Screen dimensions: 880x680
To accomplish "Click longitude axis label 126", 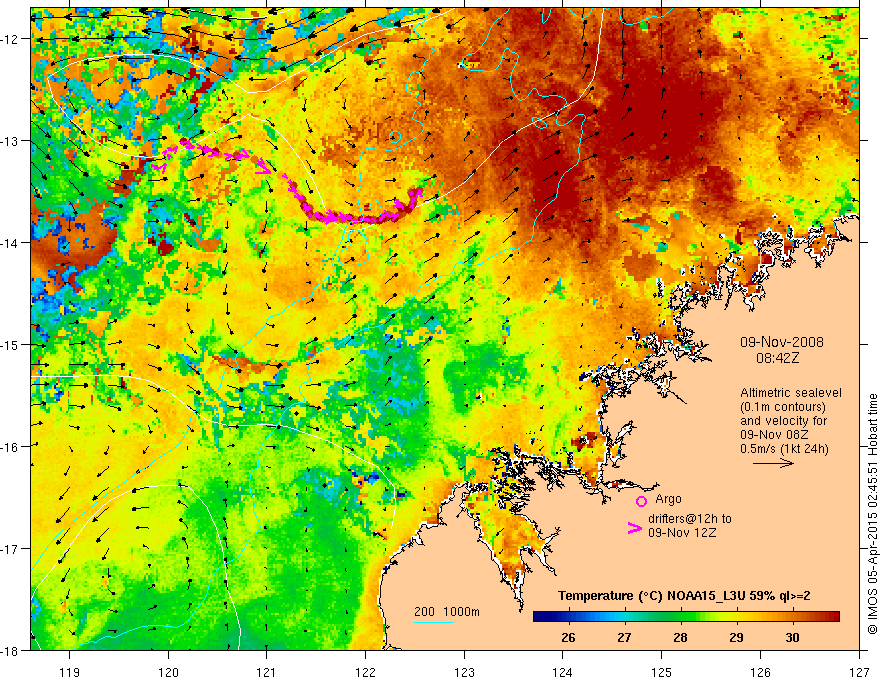I will 760,672.
